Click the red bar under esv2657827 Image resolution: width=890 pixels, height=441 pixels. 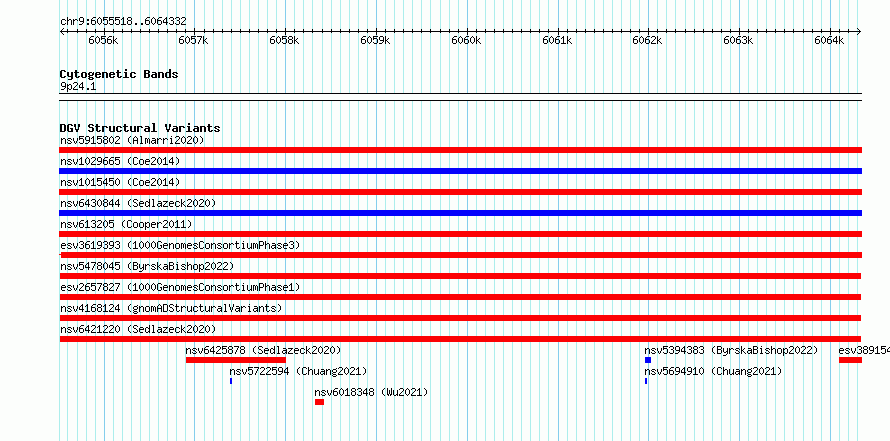click(x=460, y=297)
